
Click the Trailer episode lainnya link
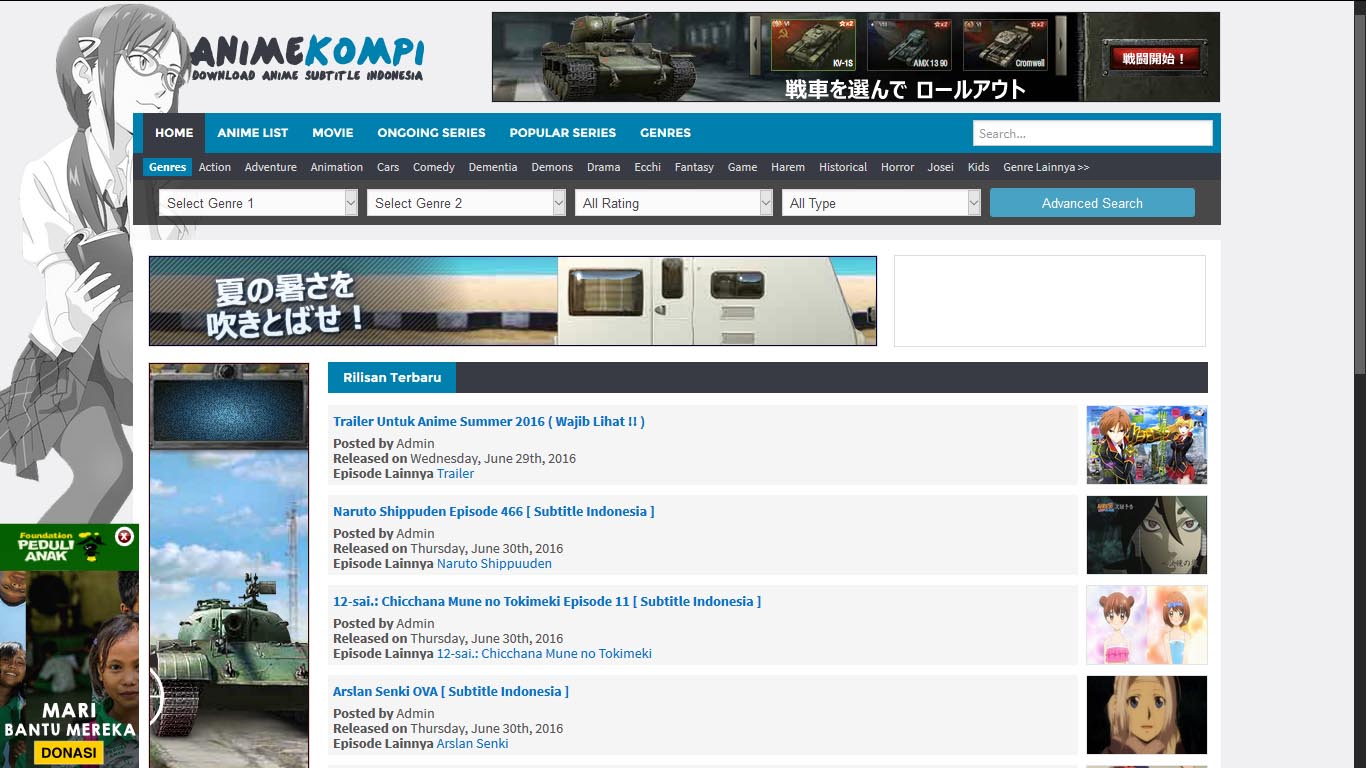click(455, 473)
